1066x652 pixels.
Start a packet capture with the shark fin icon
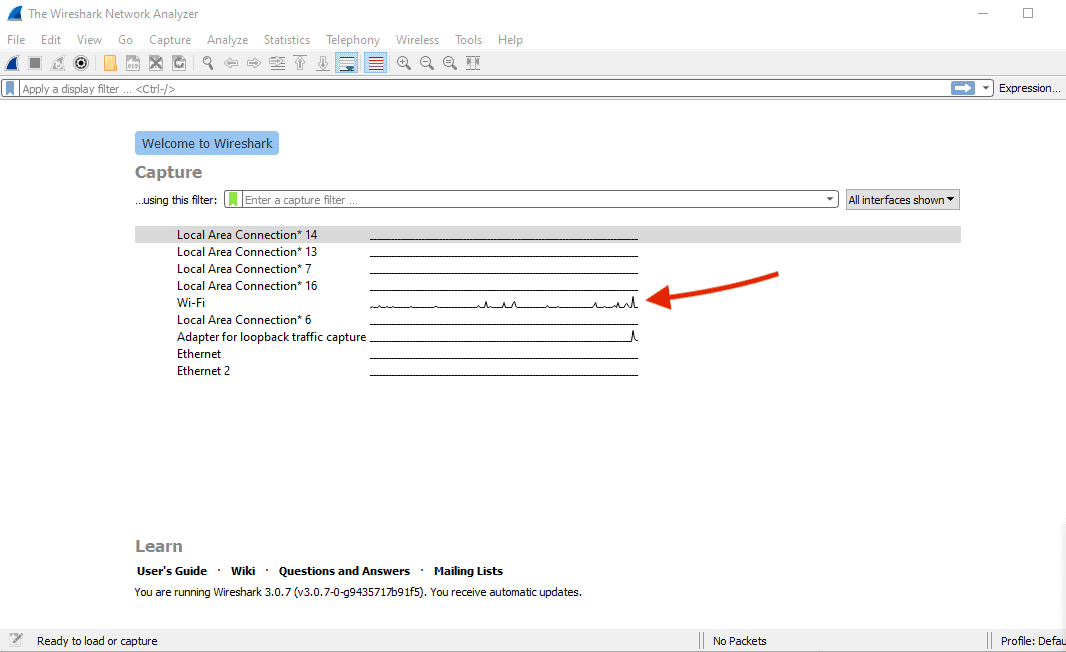(11, 62)
